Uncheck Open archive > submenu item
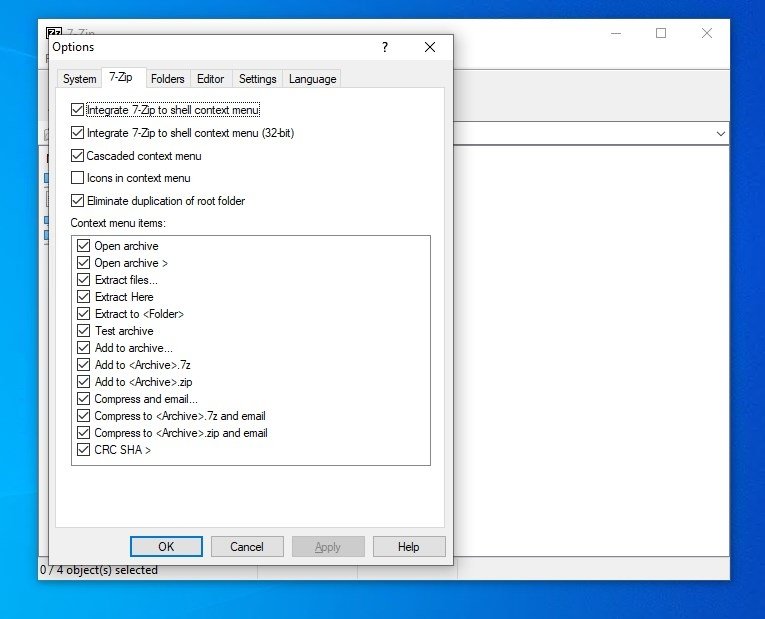This screenshot has height=619, width=765. coord(83,262)
